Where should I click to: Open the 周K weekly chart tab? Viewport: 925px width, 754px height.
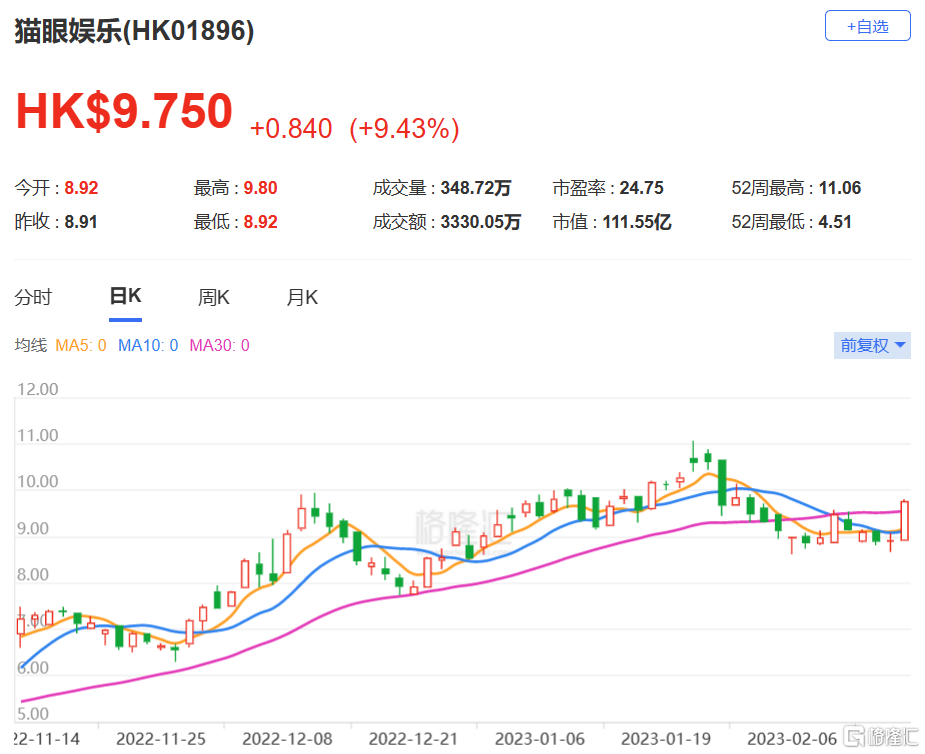214,297
